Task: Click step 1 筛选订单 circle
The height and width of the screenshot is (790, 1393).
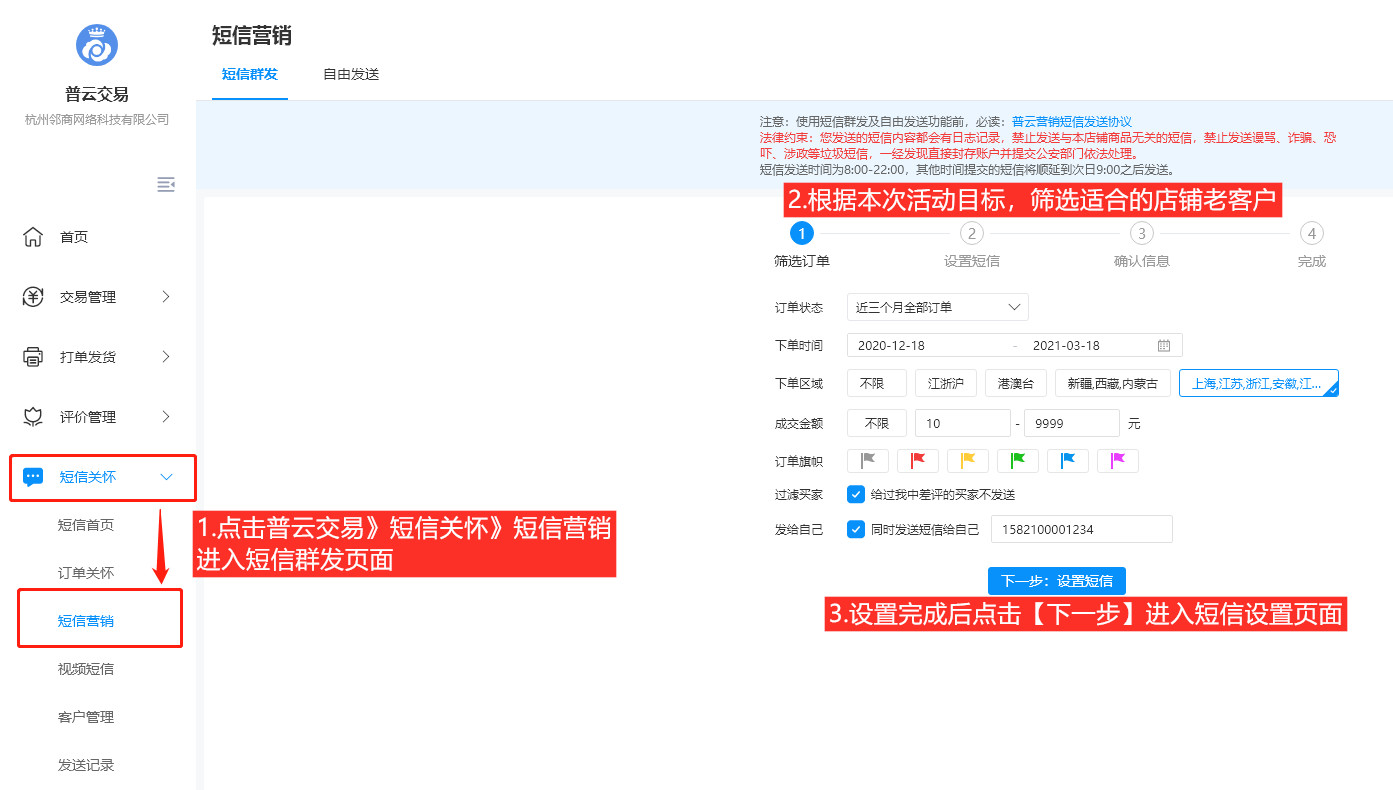Action: tap(801, 233)
